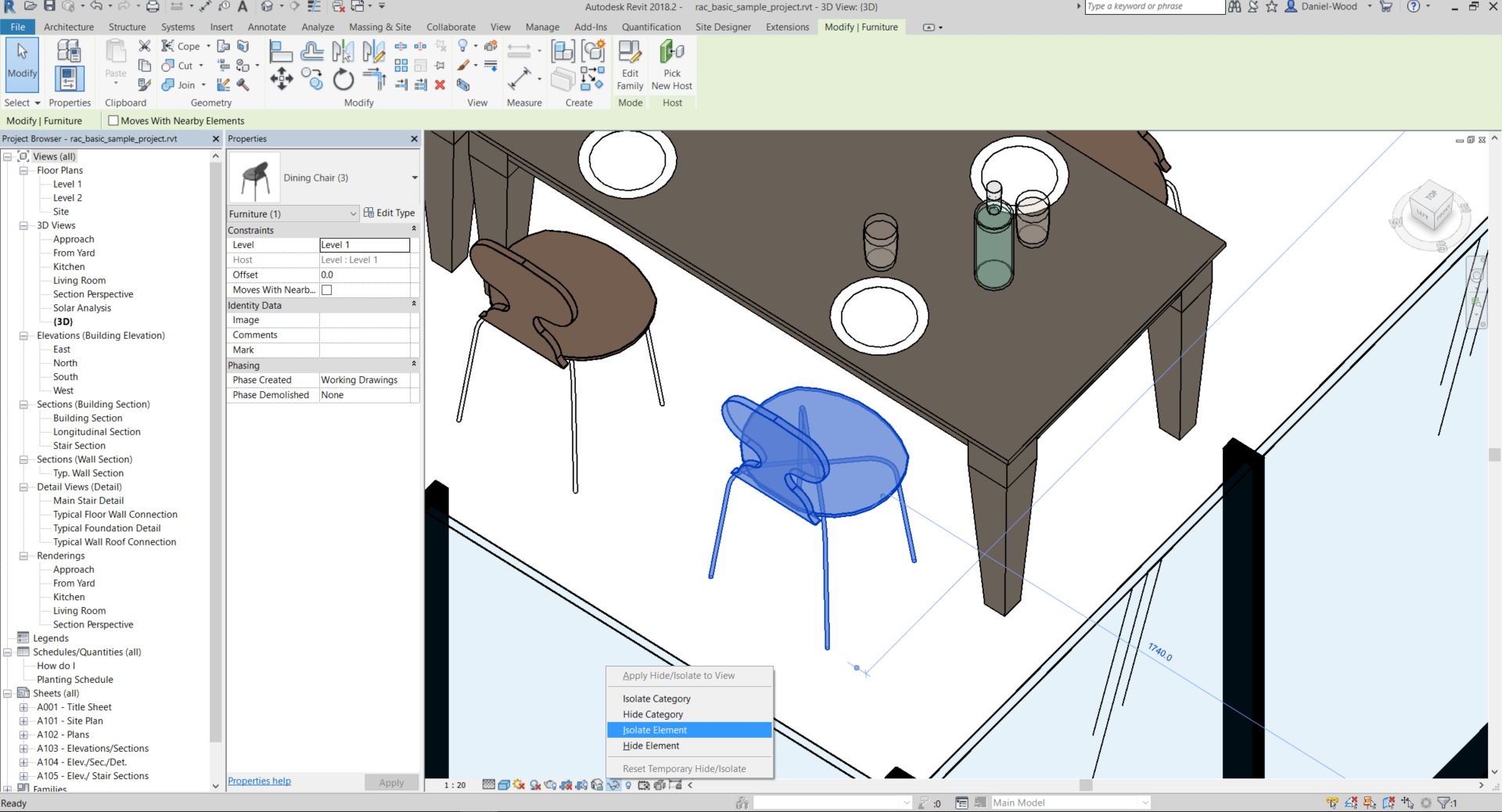This screenshot has height=812, width=1502.
Task: Open the Rendering dialog teapot icon
Action: pyautogui.click(x=550, y=785)
